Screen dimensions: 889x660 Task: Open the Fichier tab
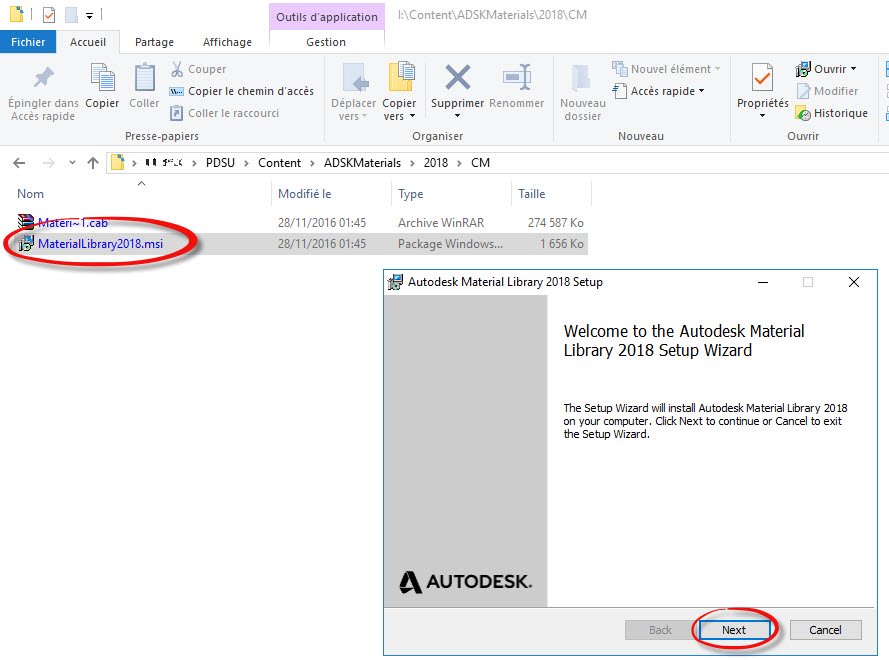click(28, 42)
